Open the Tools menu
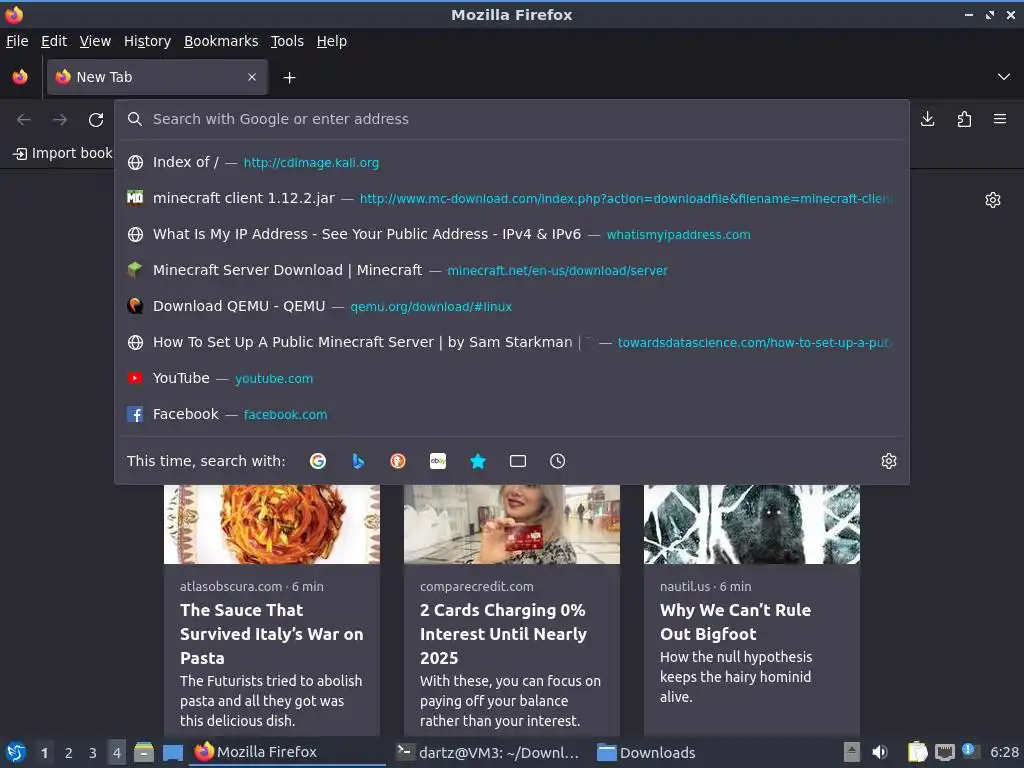The width and height of the screenshot is (1024, 768). point(287,41)
